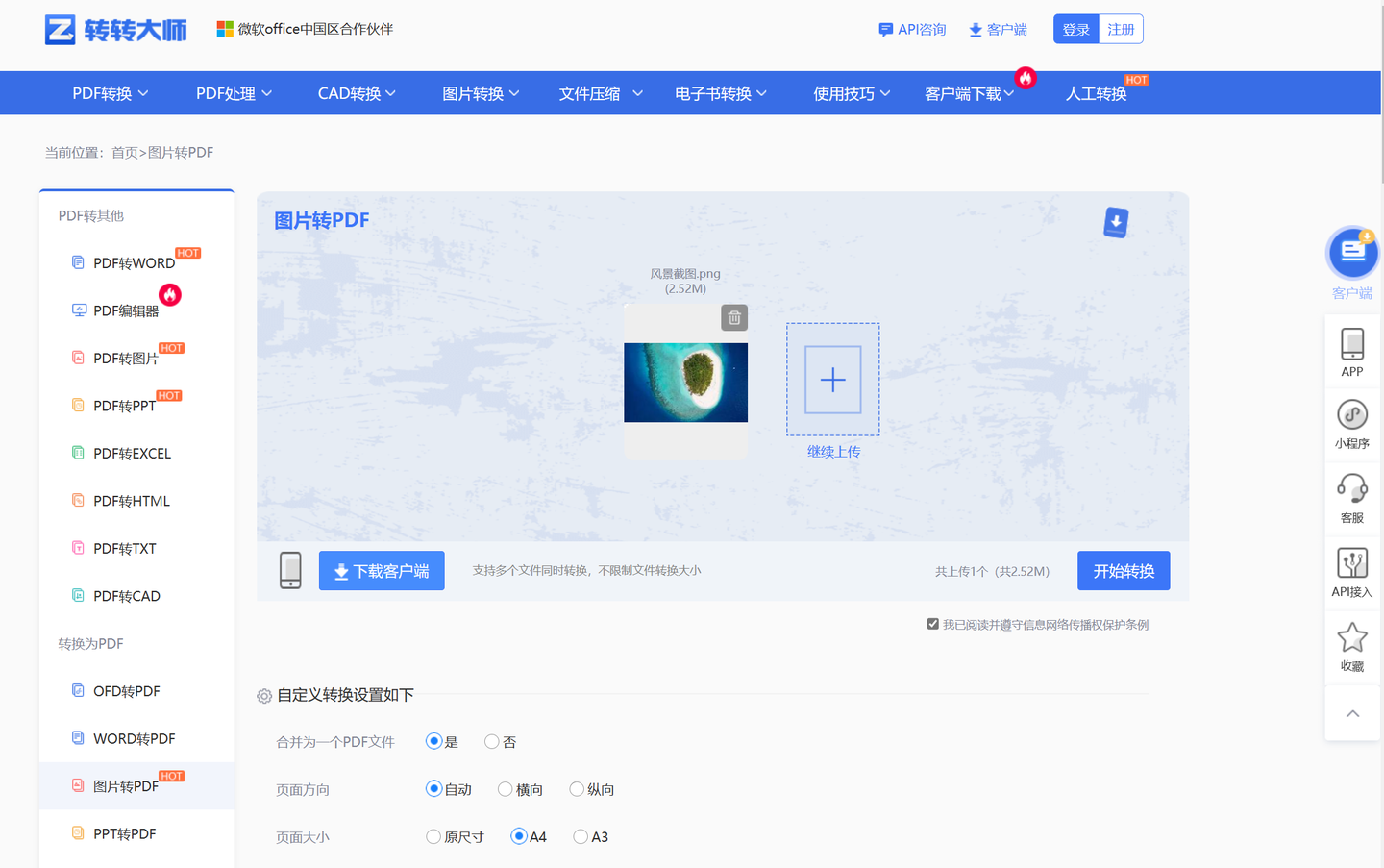Set 页面大小 to A3

pos(581,836)
